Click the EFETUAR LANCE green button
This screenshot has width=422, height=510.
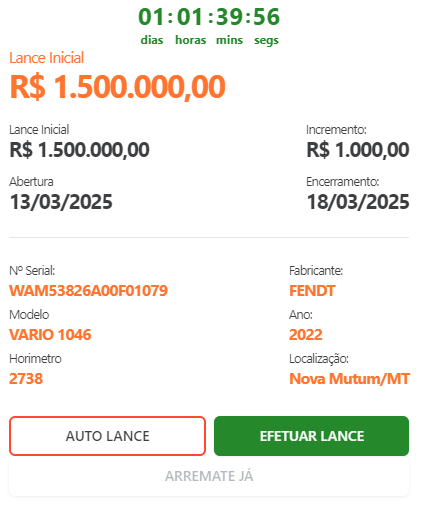tap(311, 436)
